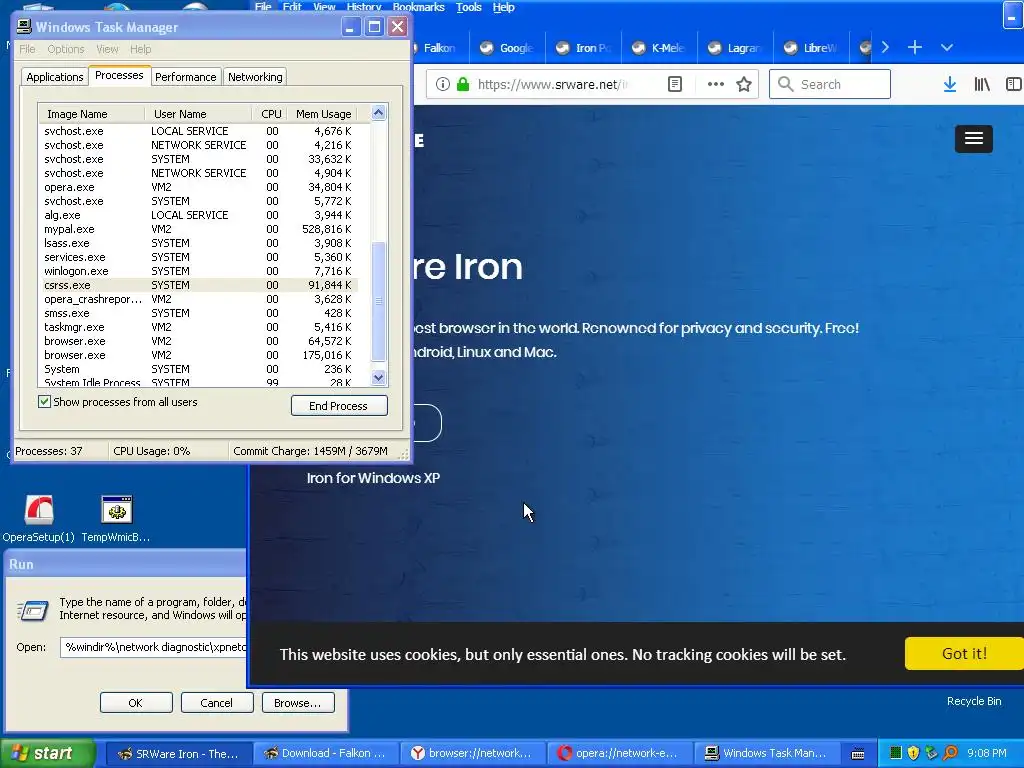This screenshot has width=1024, height=768.
Task: Open the browser History menu
Action: pos(364,7)
